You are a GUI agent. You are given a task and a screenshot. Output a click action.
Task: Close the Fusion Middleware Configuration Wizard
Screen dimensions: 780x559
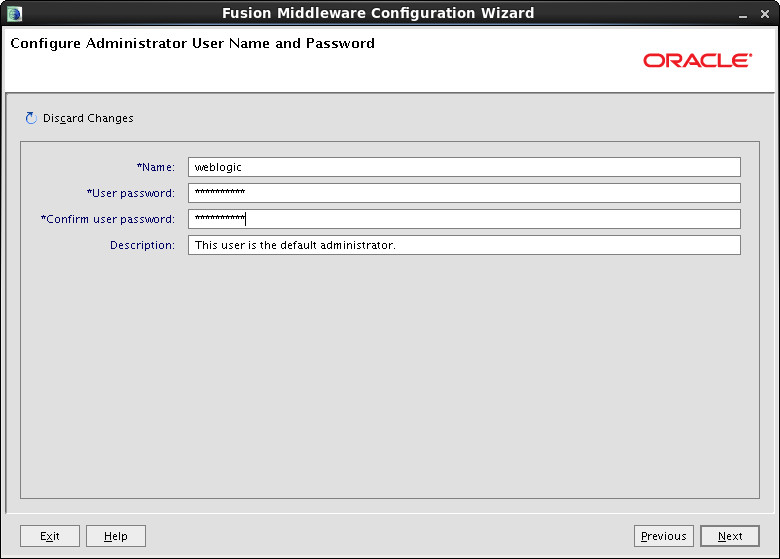pyautogui.click(x=765, y=14)
